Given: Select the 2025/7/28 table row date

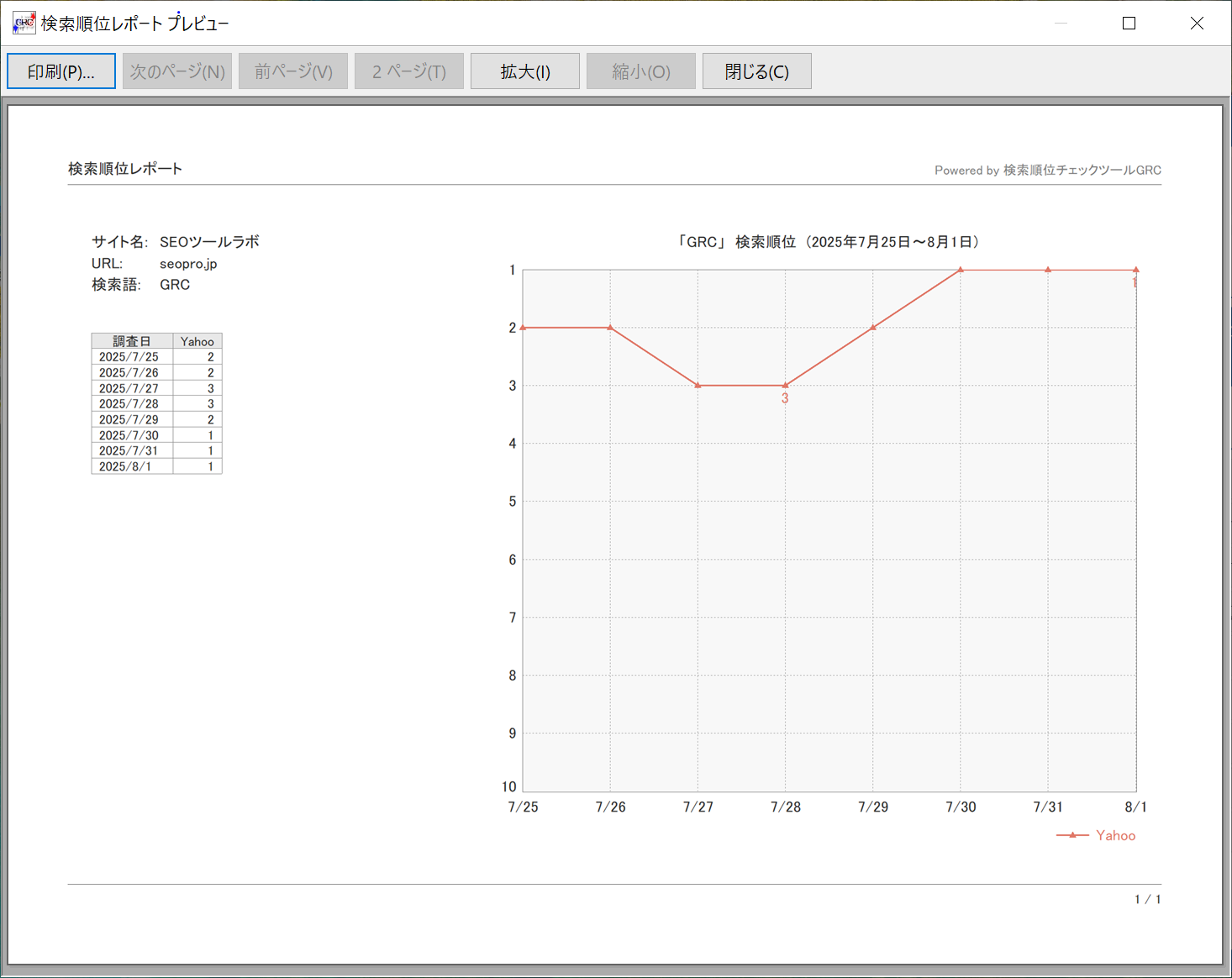Looking at the screenshot, I should point(129,404).
